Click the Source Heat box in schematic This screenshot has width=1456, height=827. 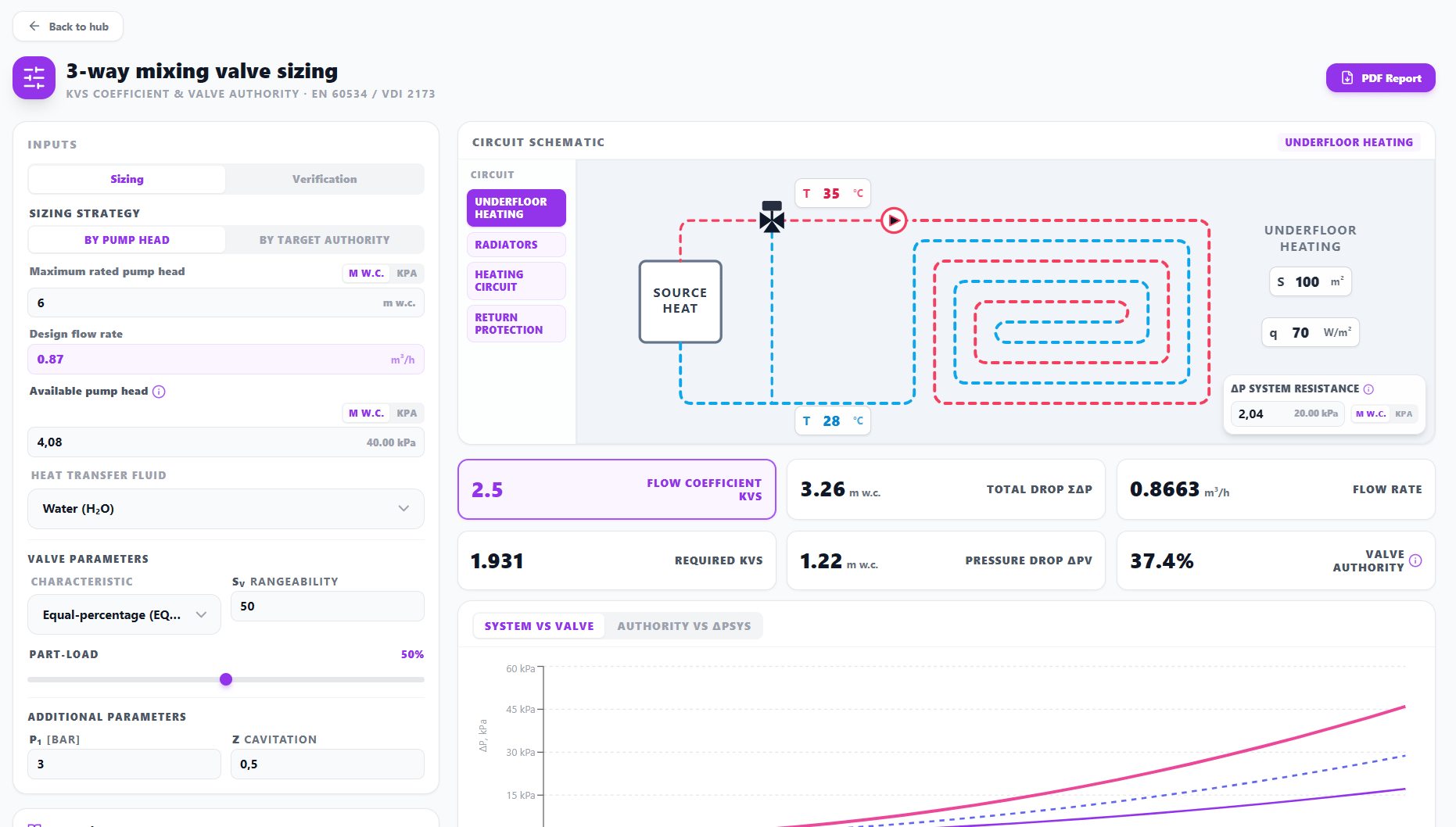680,302
